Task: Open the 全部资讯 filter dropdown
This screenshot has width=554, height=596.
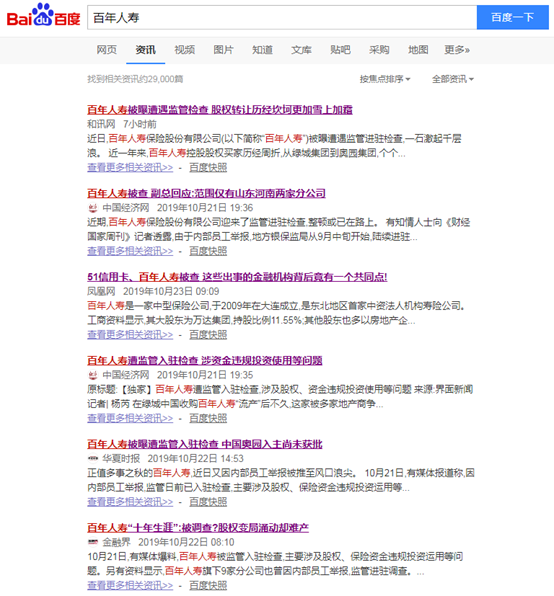Action: [453, 79]
